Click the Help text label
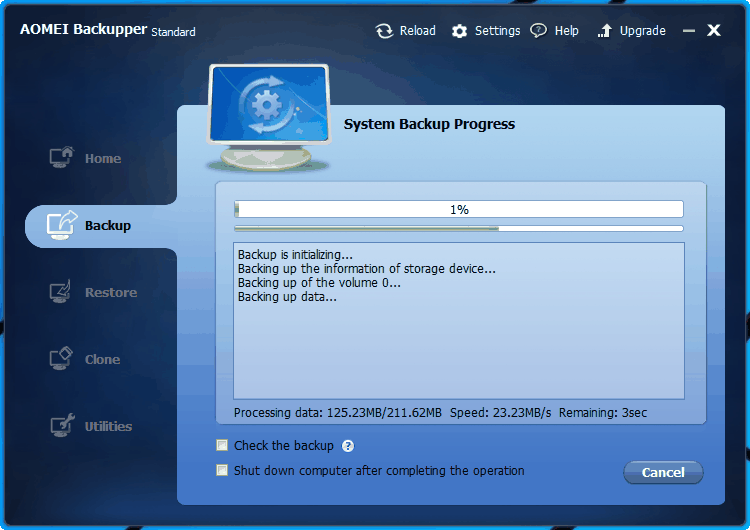This screenshot has height=530, width=750. point(566,31)
